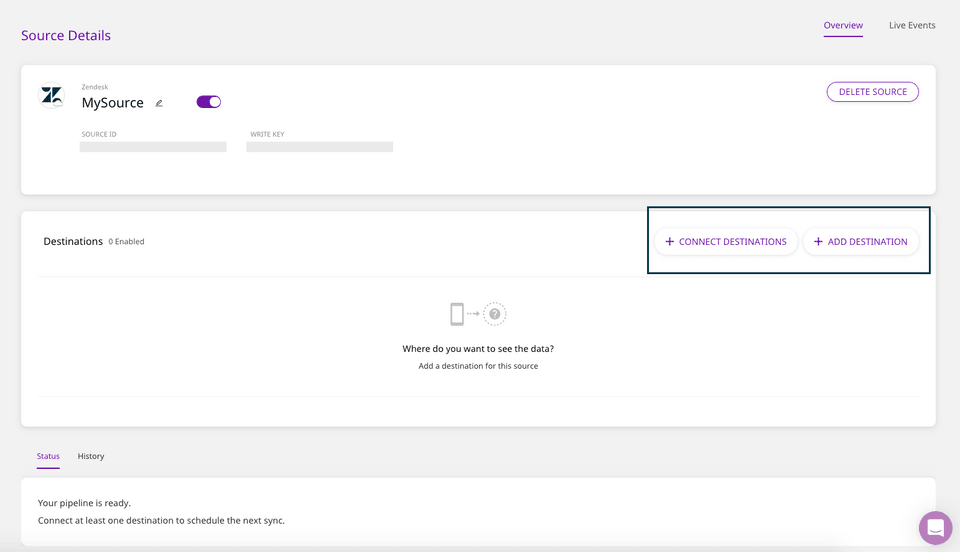
Task: Click the plus icon on Connect Destinations
Action: coord(670,242)
